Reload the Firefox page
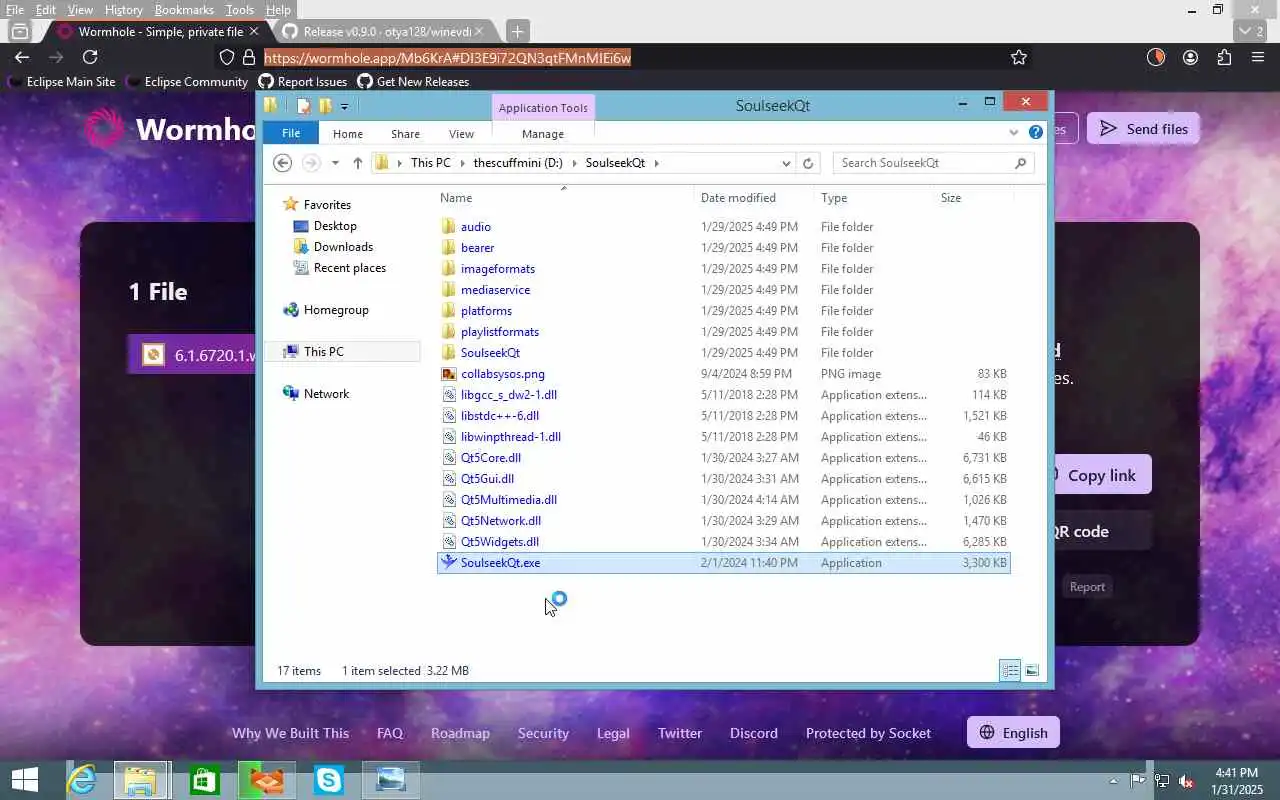This screenshot has width=1280, height=800. pyautogui.click(x=90, y=57)
